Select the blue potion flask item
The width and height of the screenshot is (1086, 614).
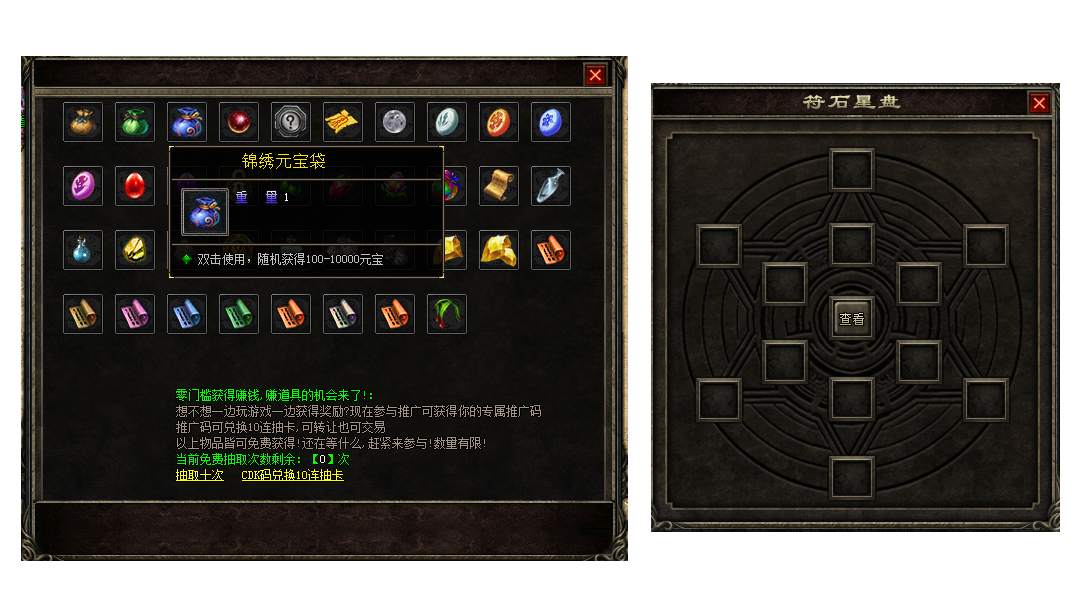pyautogui.click(x=83, y=250)
